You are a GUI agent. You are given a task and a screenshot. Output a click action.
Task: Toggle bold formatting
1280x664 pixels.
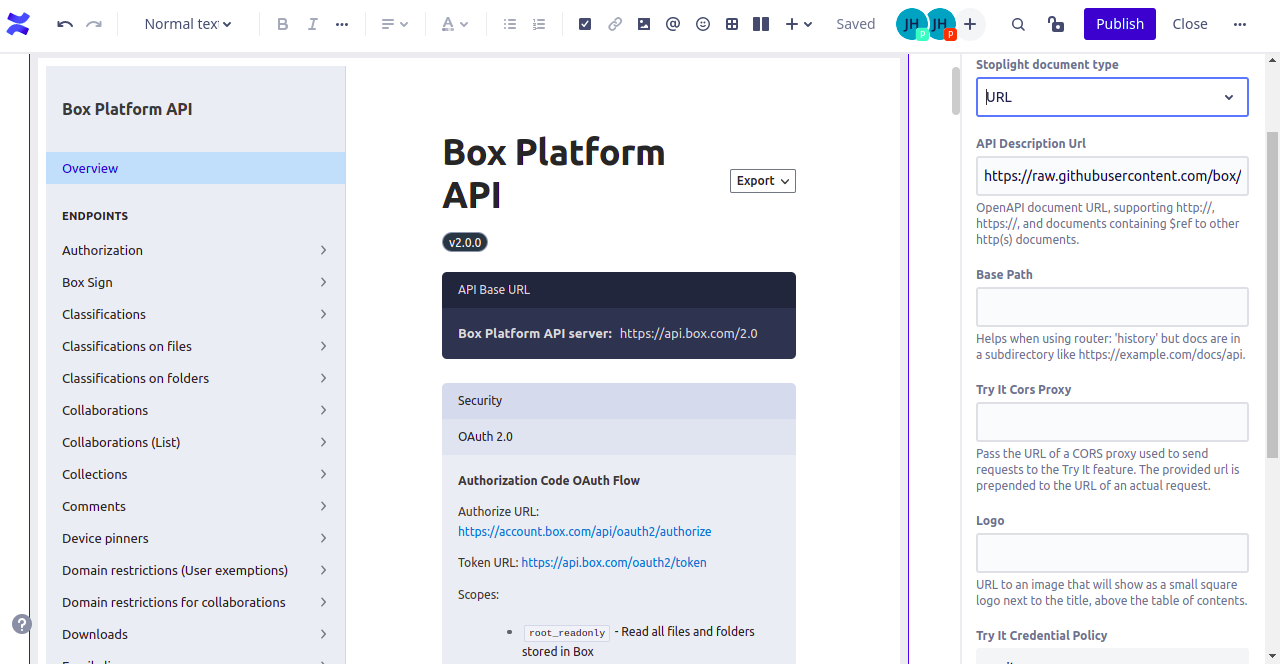click(283, 24)
